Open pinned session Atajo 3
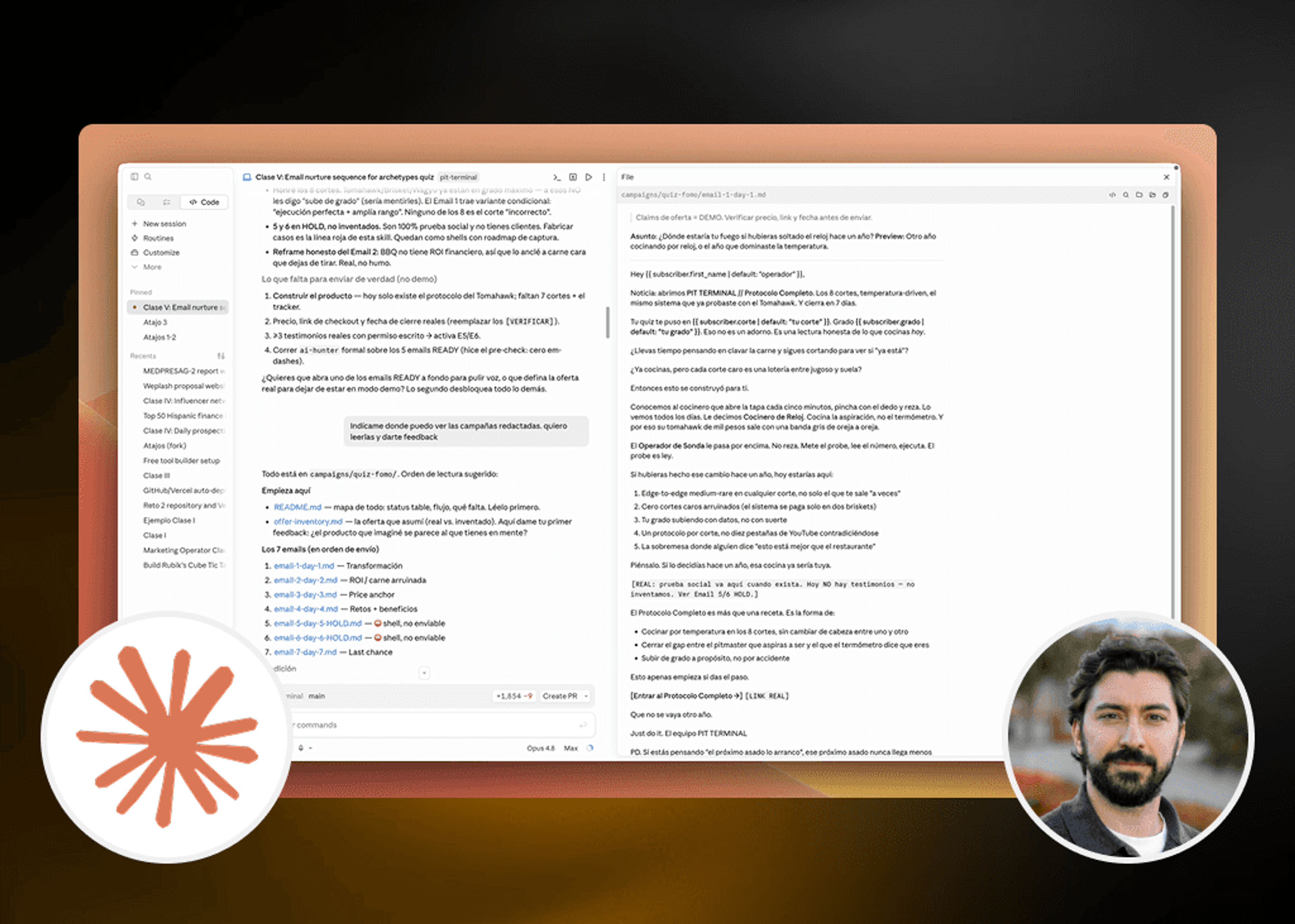This screenshot has width=1295, height=924. pos(155,322)
